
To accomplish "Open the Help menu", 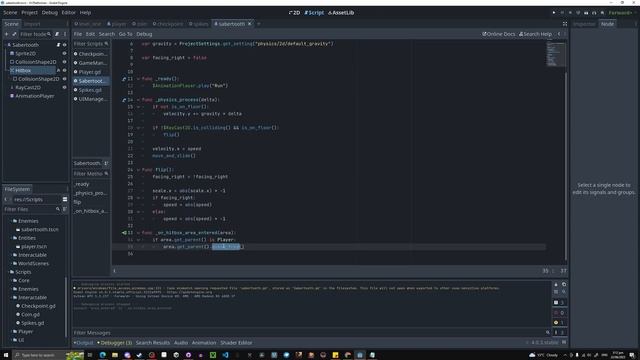I will point(85,13).
